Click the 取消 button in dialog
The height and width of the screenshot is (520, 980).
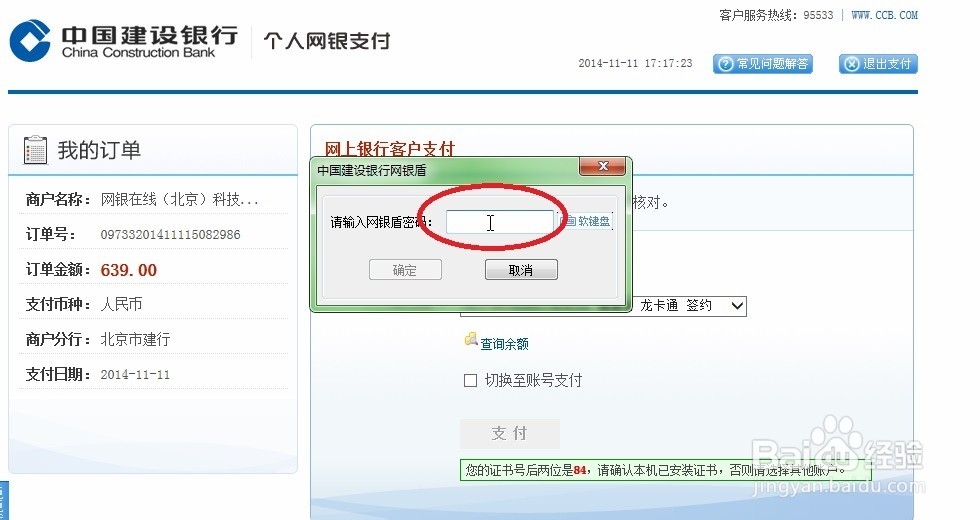pyautogui.click(x=521, y=270)
